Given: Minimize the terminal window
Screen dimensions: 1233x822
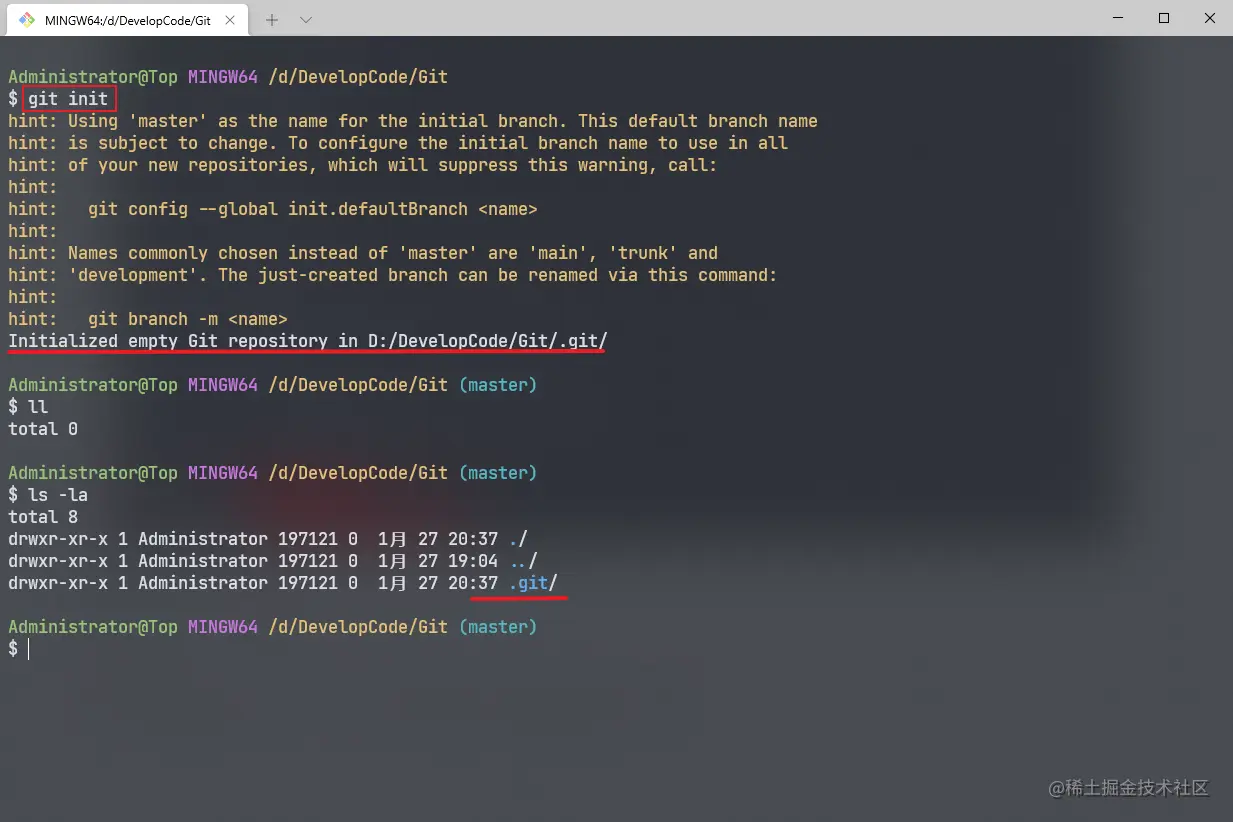Looking at the screenshot, I should pyautogui.click(x=1118, y=18).
